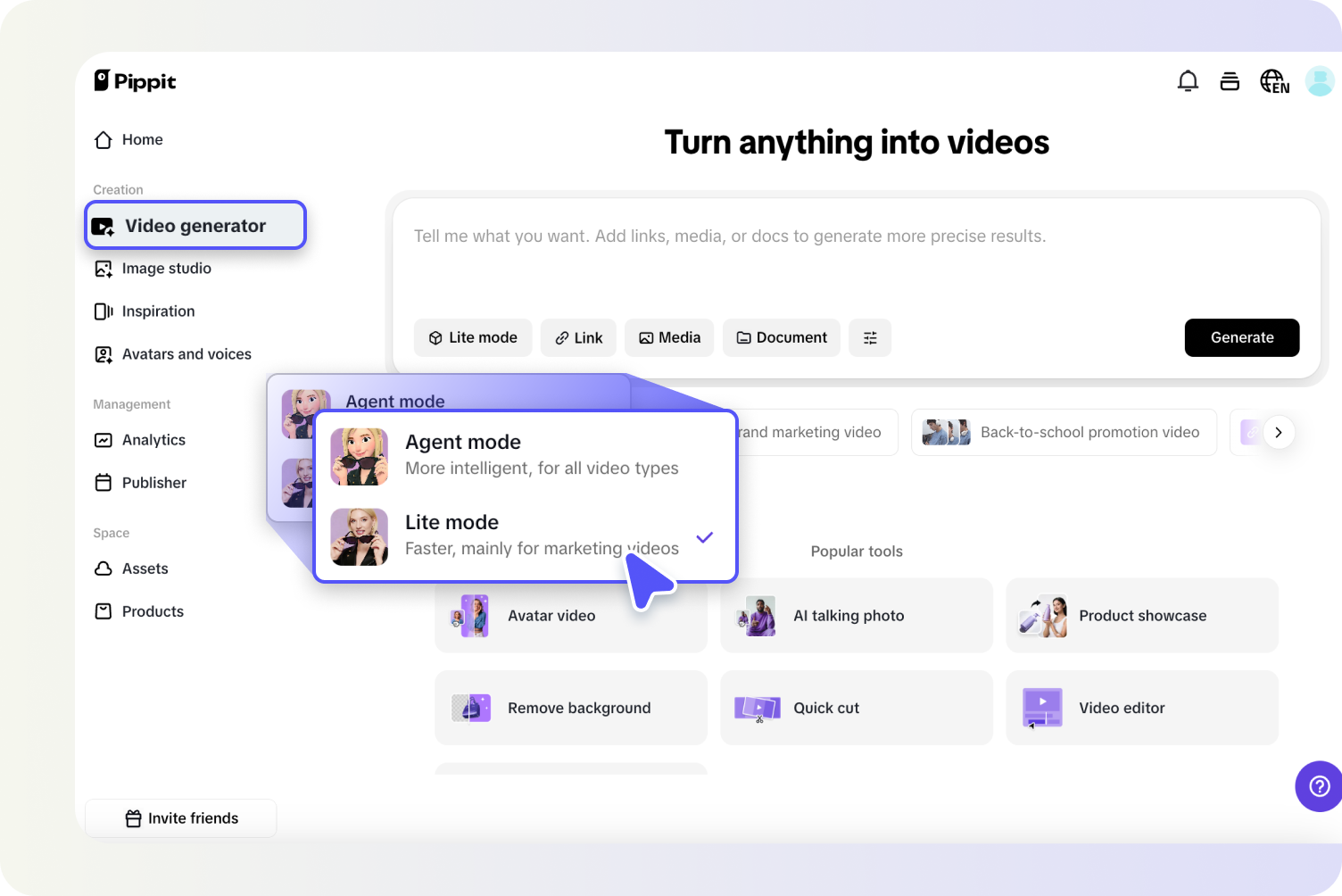Open Products in the sidebar
Image resolution: width=1342 pixels, height=896 pixels.
pyautogui.click(x=139, y=611)
